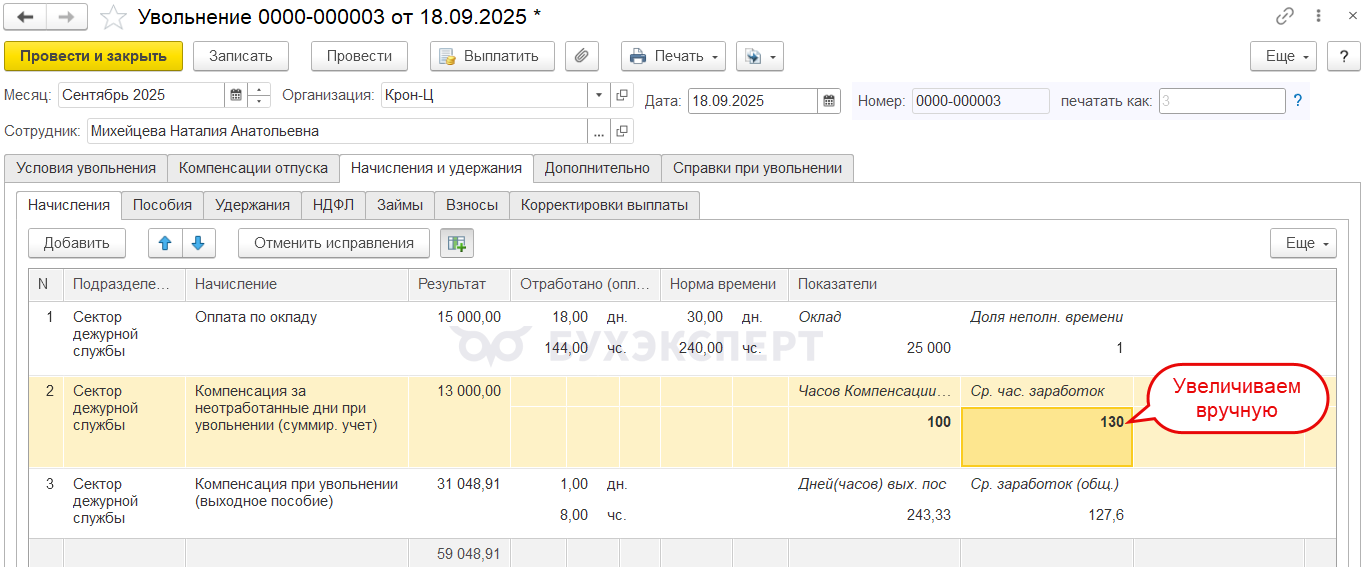Choose employee via the ellipsis button
1364x567 pixels.
coord(599,131)
